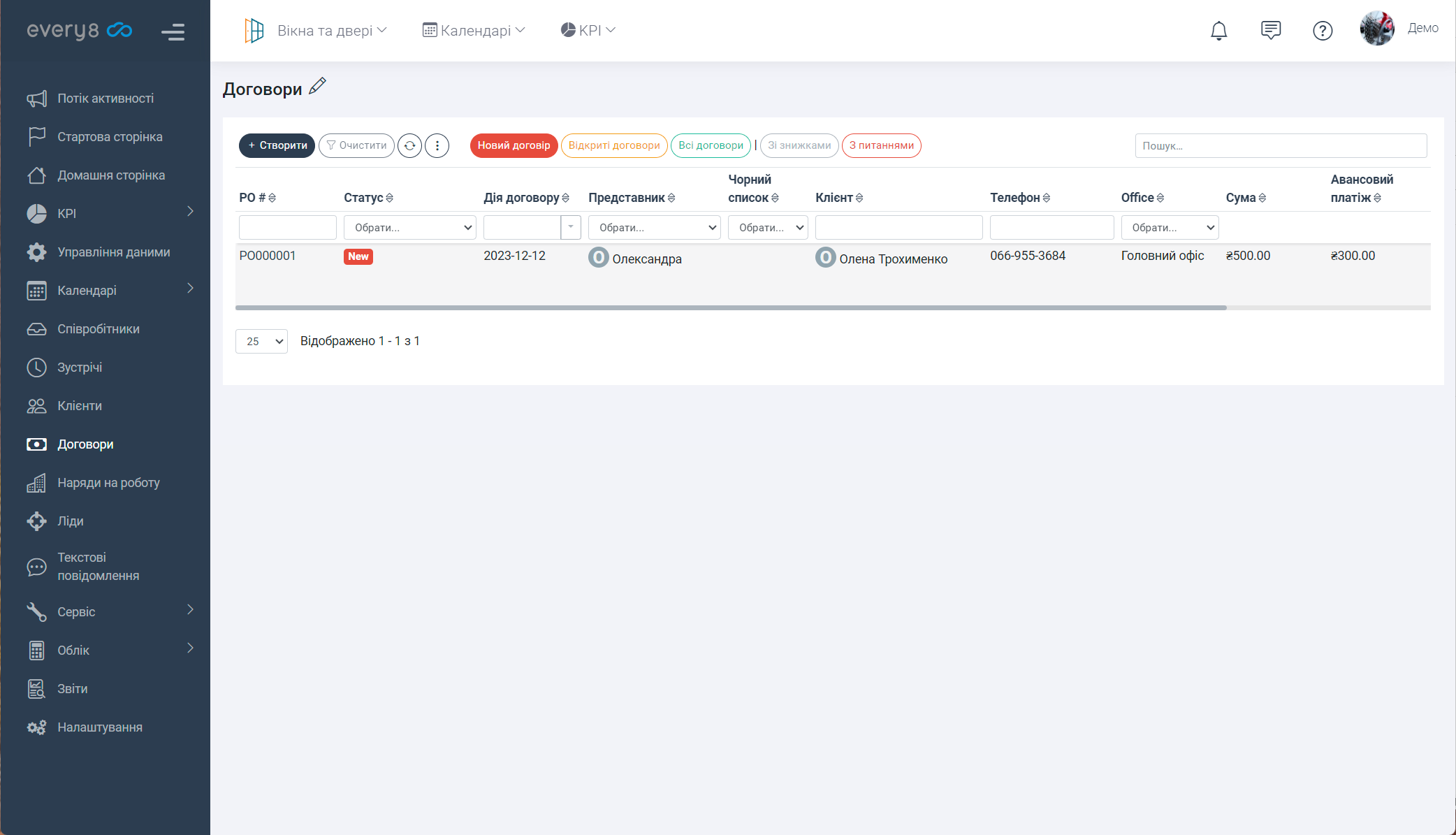Sort by PO # column arrows
1456x835 pixels.
click(272, 198)
